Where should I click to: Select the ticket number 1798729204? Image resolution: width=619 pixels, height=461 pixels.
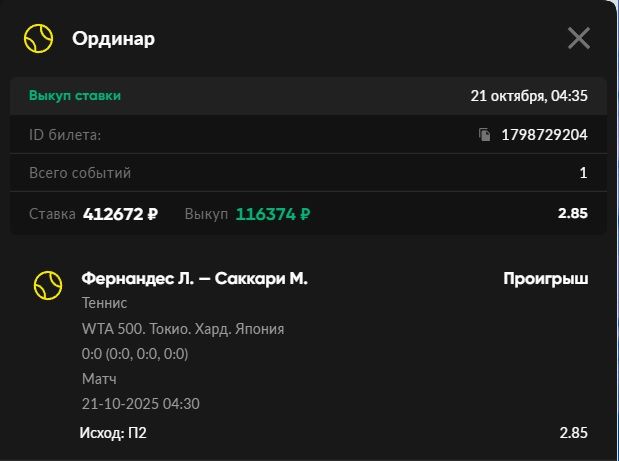(544, 134)
